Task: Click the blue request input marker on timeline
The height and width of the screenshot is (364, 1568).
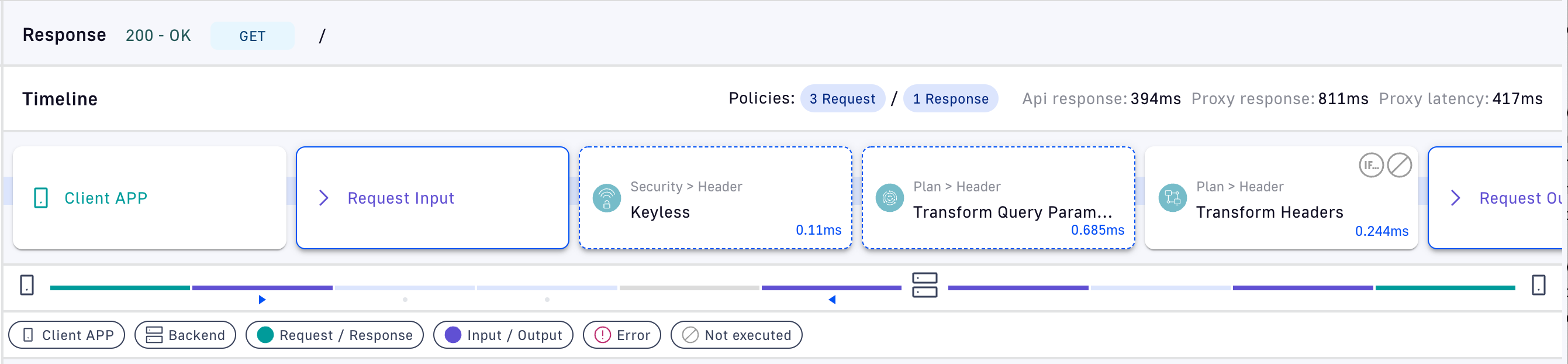Action: click(262, 300)
